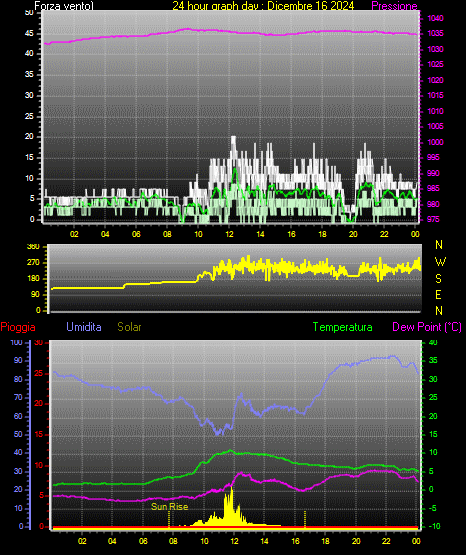This screenshot has width=466, height=555.
Task: Click the sunset dotted marker near hour 16
Action: point(305,519)
